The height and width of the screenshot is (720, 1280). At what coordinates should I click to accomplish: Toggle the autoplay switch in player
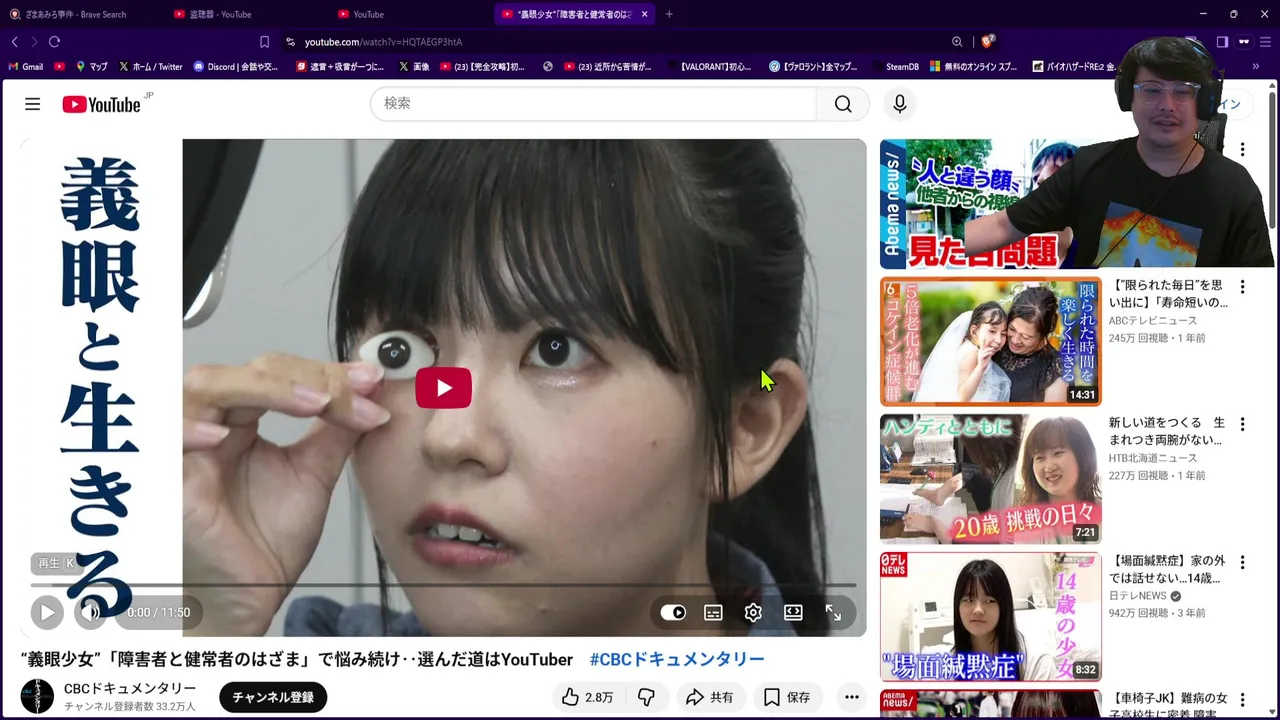coord(673,613)
